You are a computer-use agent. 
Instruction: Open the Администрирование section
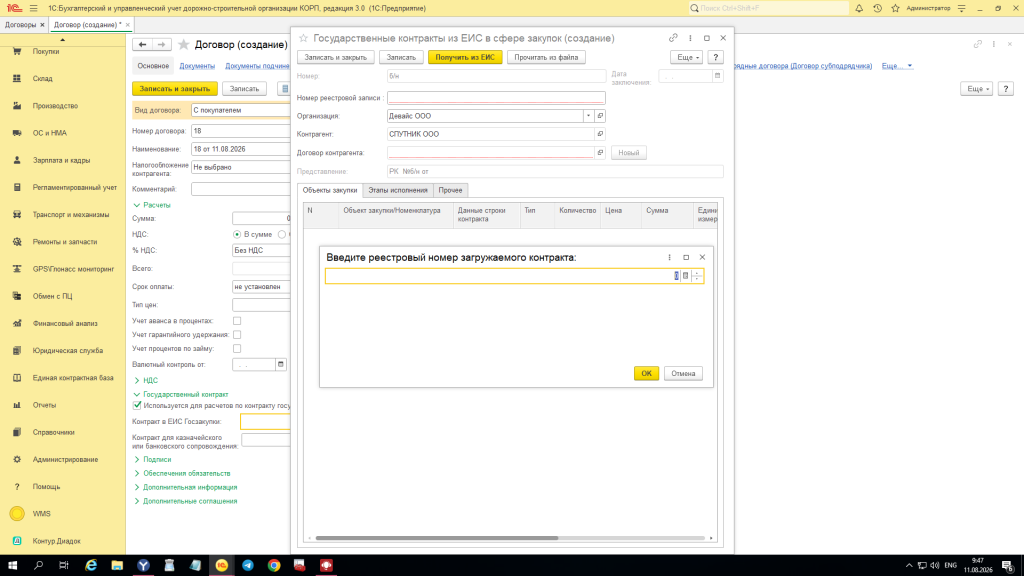point(65,460)
